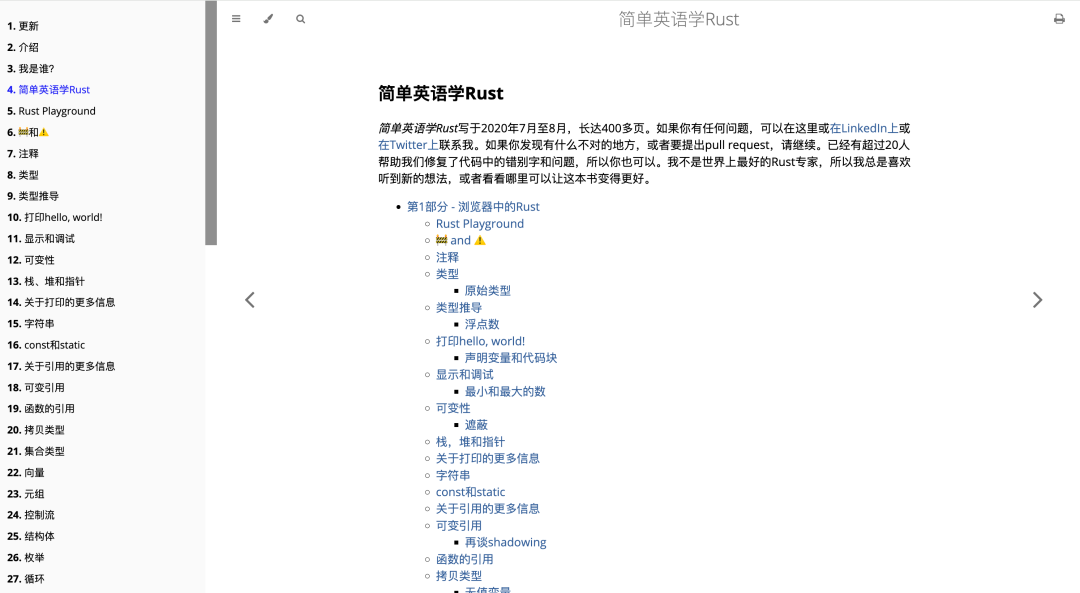Open sidebar chapter 6 with warning emoji
1080x593 pixels.
[x=28, y=132]
